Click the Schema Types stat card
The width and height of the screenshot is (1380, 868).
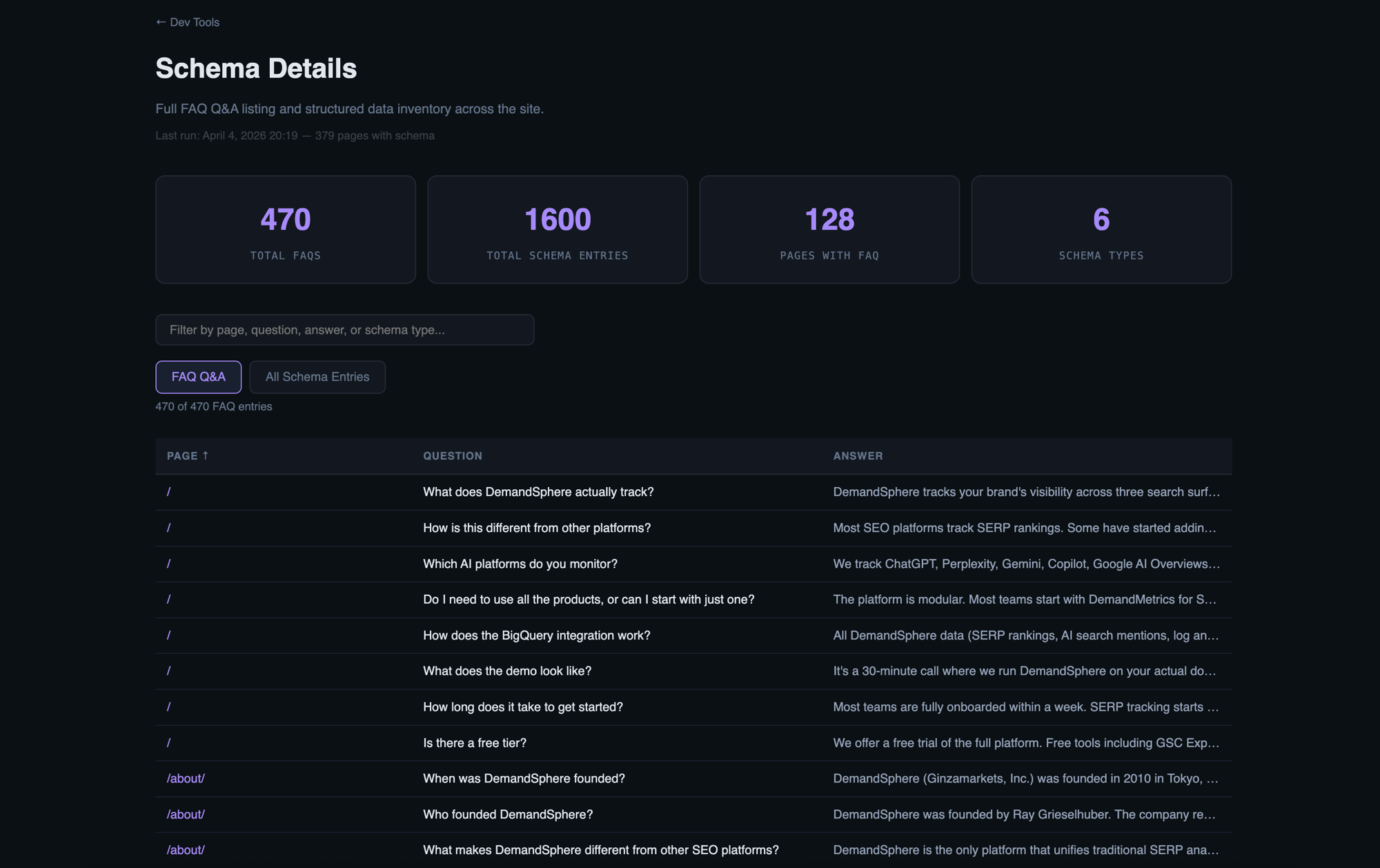[x=1101, y=230]
